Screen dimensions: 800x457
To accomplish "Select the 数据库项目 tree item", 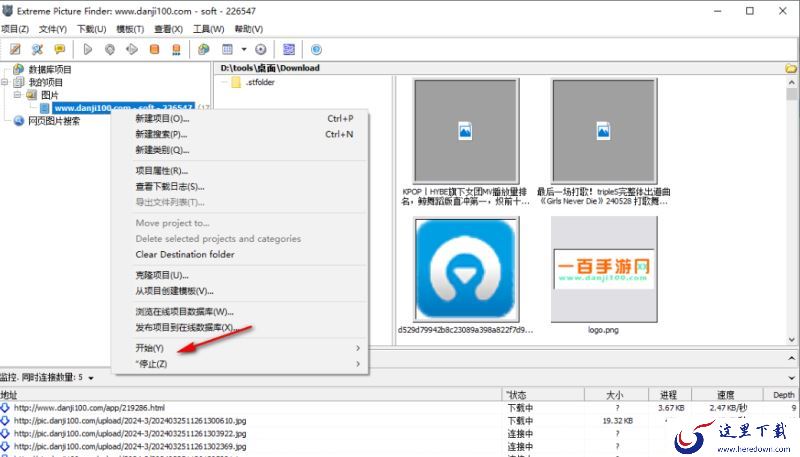I will 49,69.
